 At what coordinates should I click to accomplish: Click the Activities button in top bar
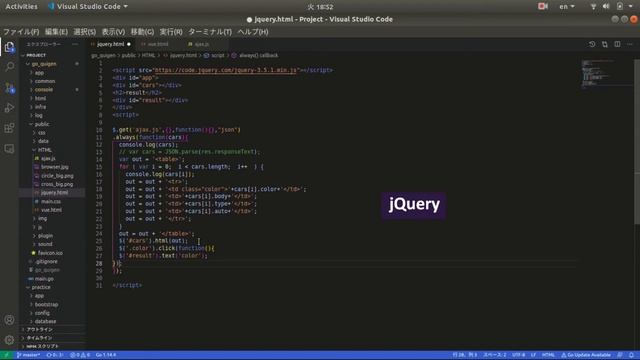[x=21, y=7]
